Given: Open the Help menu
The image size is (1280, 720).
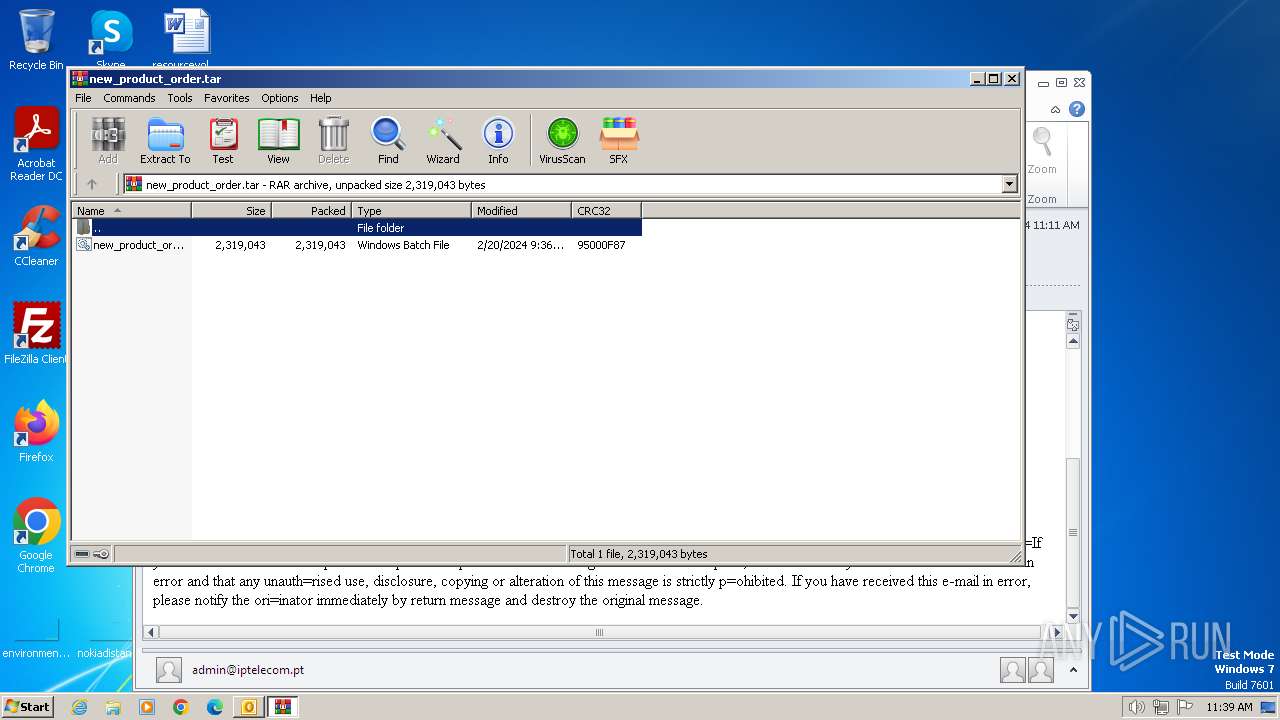Looking at the screenshot, I should (x=320, y=98).
